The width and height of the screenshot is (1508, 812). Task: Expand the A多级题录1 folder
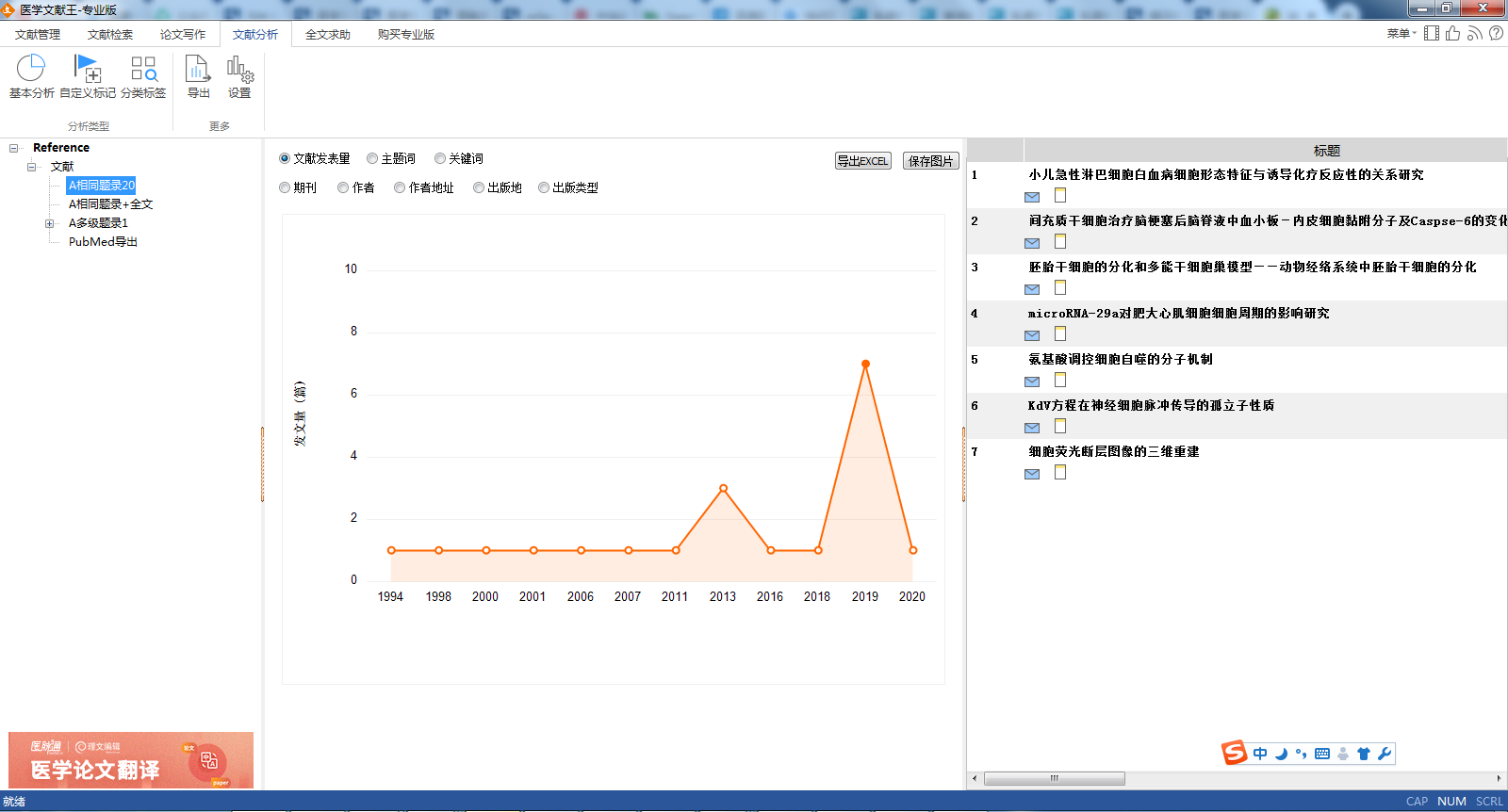pos(49,223)
